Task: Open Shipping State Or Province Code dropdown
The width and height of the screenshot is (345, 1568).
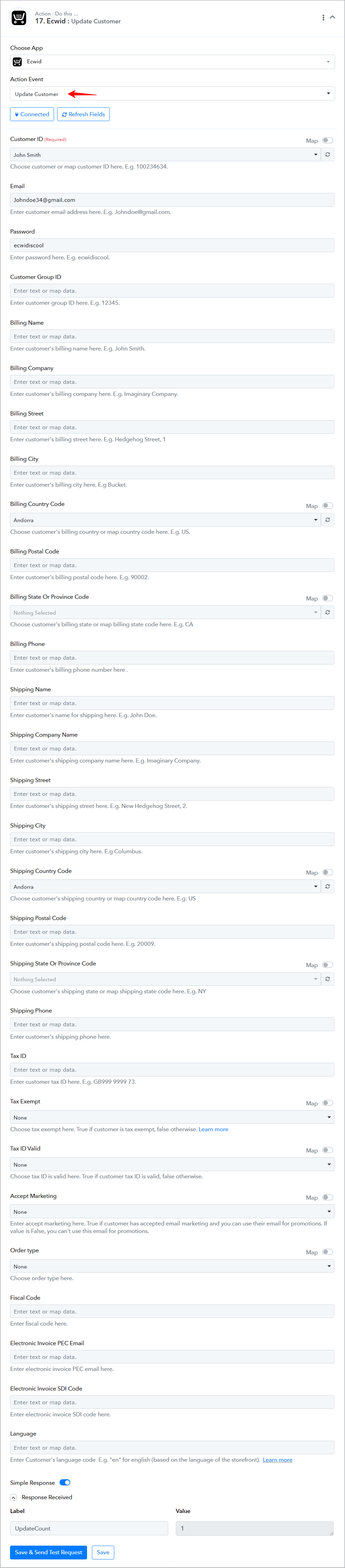Action: [165, 980]
